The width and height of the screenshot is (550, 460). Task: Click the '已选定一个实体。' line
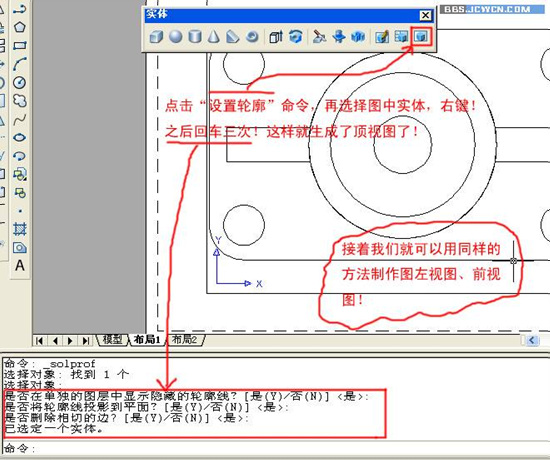tap(54, 428)
